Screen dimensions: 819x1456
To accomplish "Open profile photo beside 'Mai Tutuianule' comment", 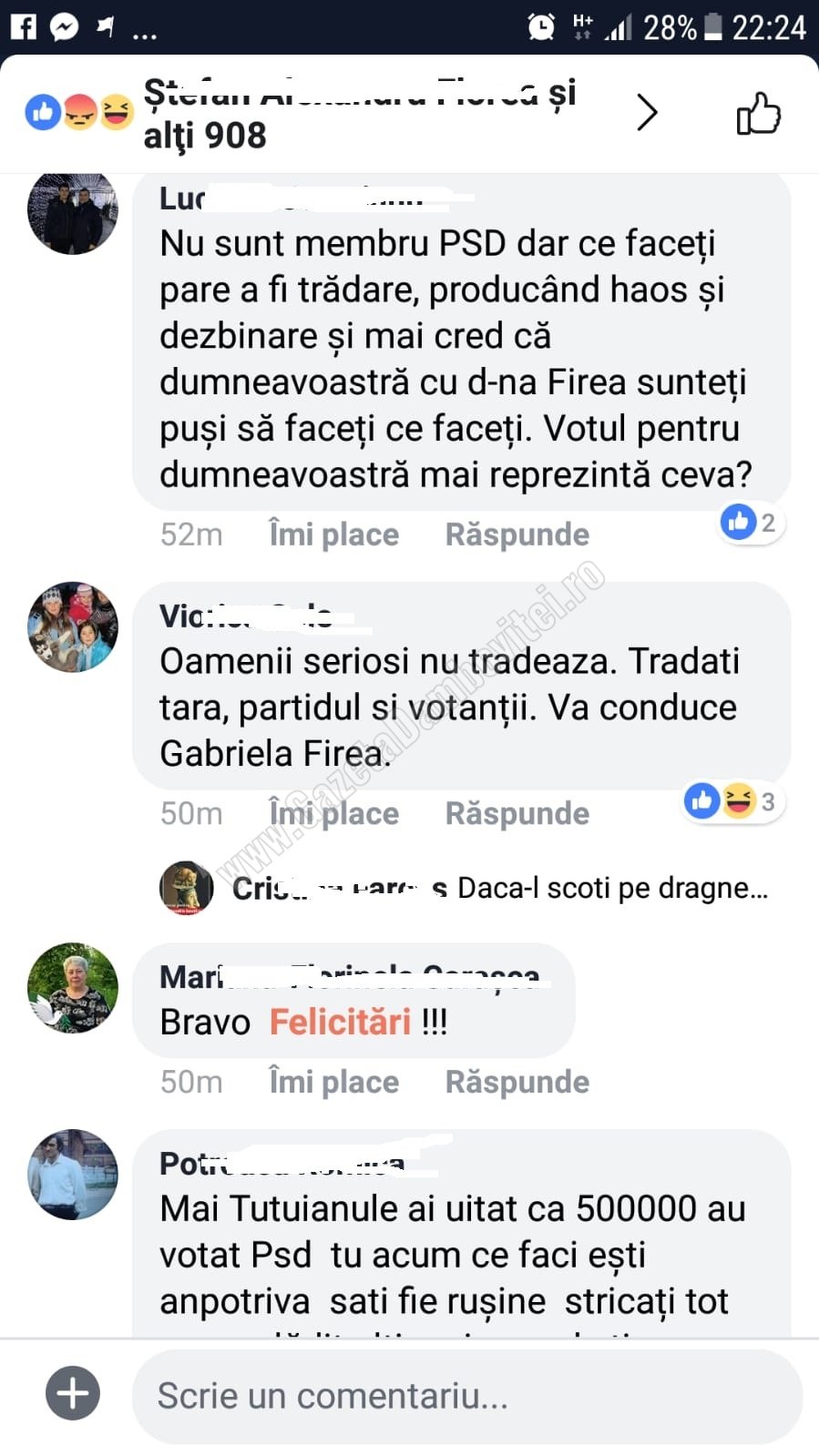I will click(73, 1175).
